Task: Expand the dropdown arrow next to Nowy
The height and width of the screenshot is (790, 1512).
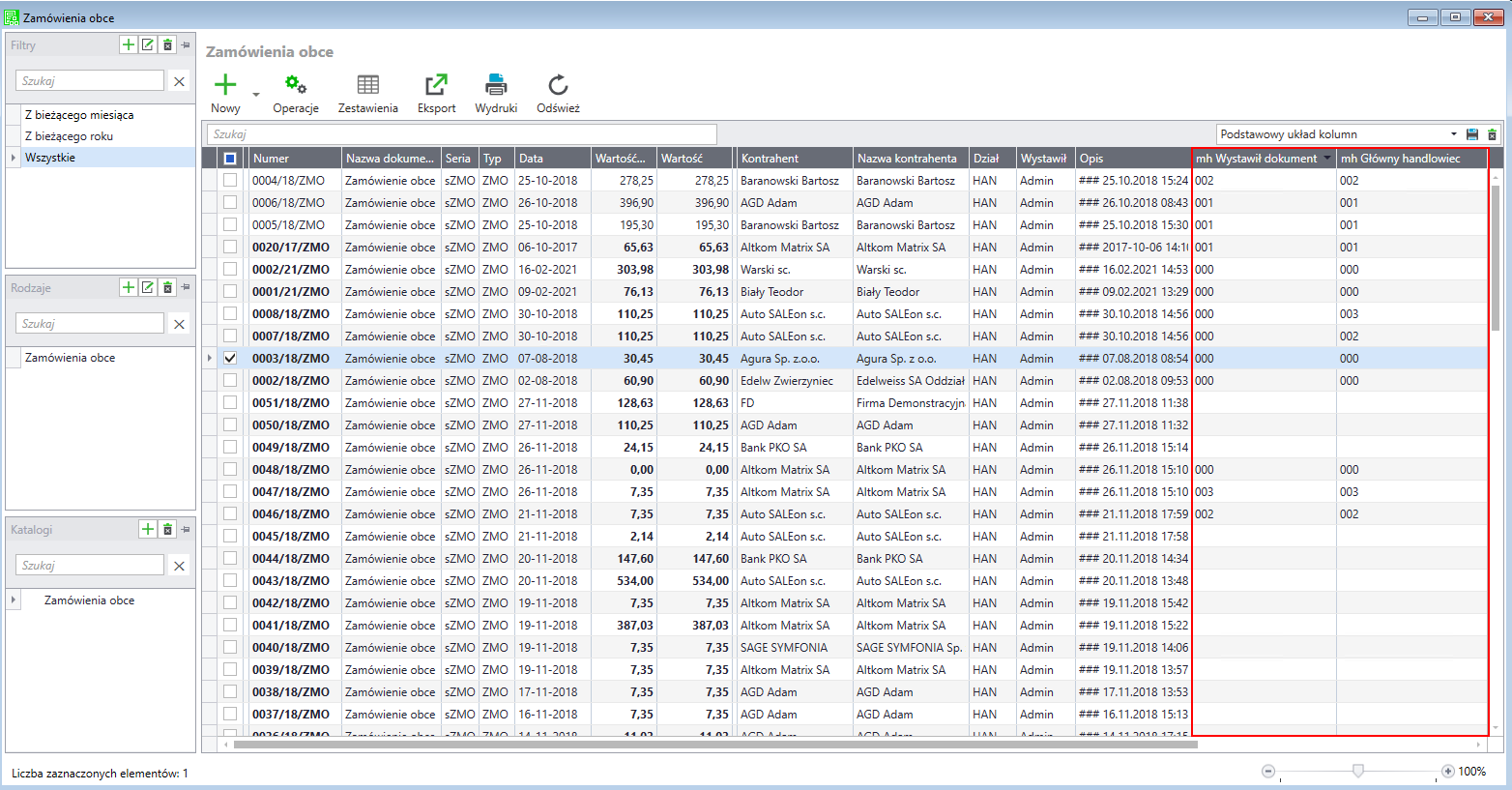Action: point(256,95)
